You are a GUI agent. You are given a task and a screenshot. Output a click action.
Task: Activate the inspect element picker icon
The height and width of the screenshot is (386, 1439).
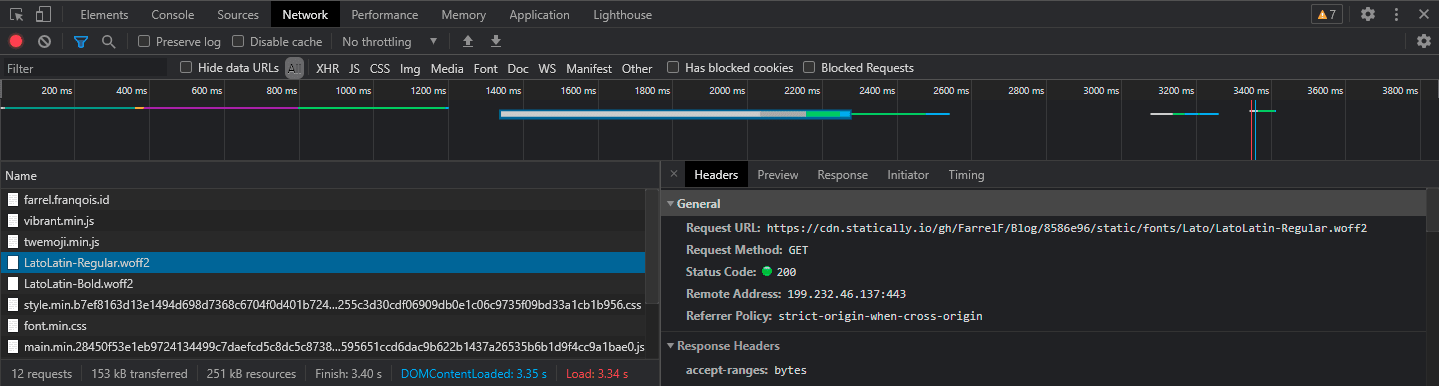coord(17,15)
